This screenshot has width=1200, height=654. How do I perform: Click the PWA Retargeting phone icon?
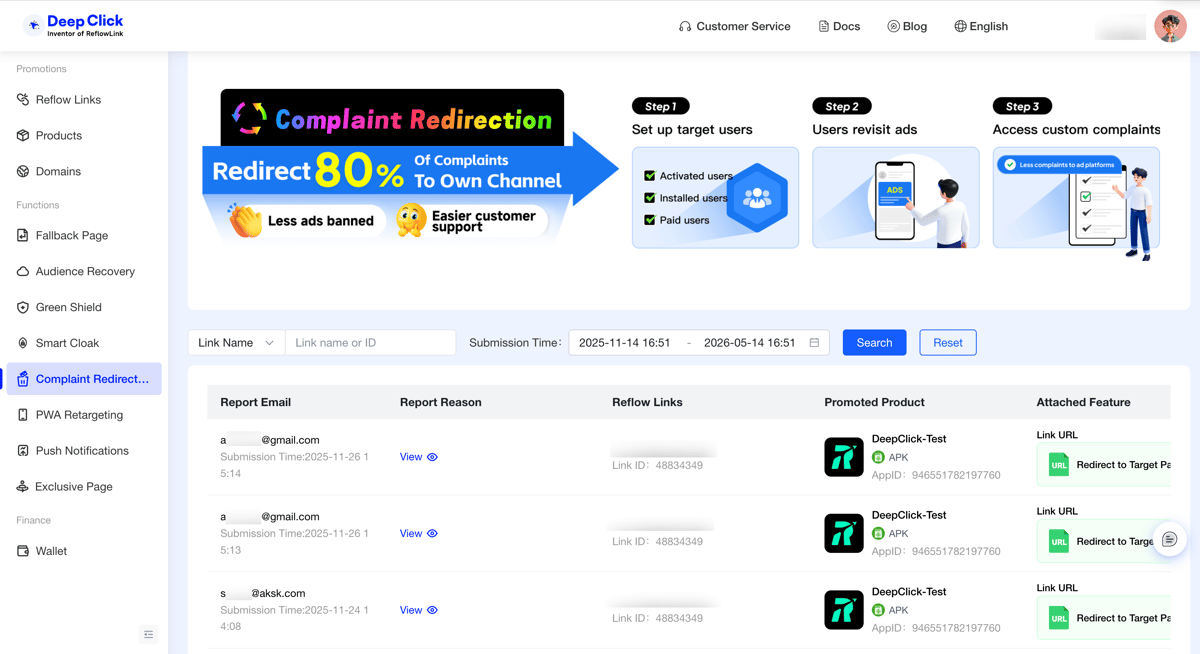pyautogui.click(x=23, y=415)
